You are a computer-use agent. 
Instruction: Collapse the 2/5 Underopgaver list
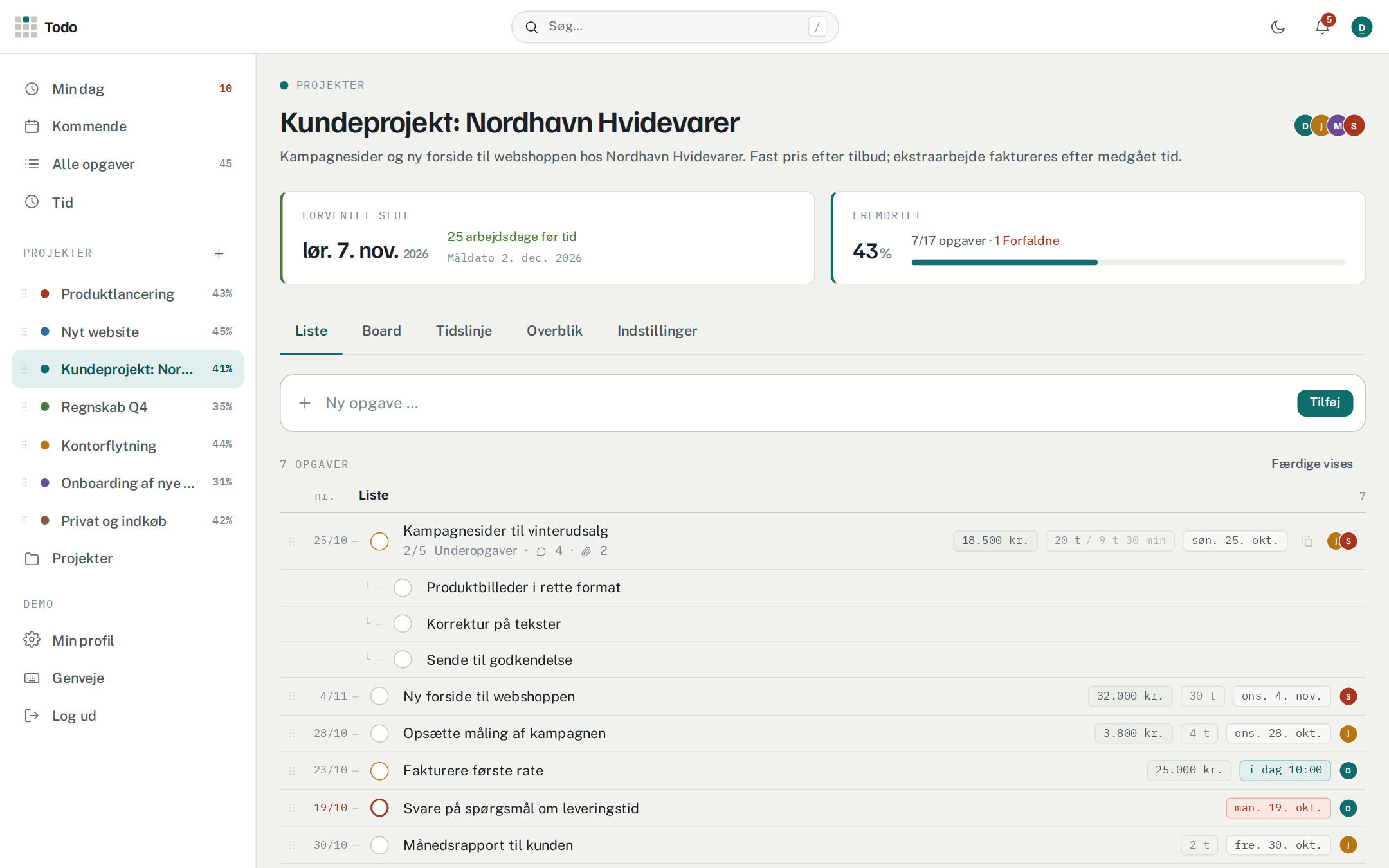[x=460, y=551]
